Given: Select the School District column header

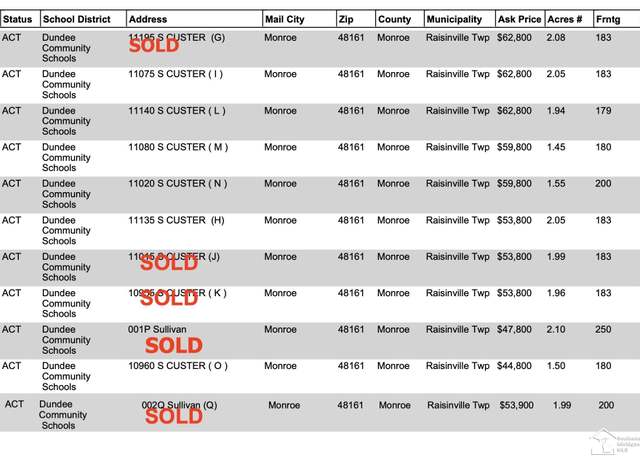Looking at the screenshot, I should coord(77,19).
